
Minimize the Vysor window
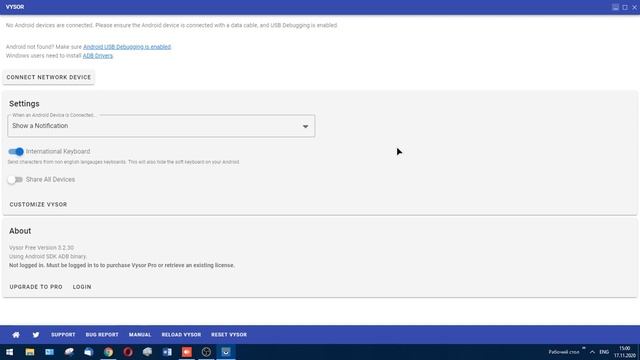(x=616, y=7)
